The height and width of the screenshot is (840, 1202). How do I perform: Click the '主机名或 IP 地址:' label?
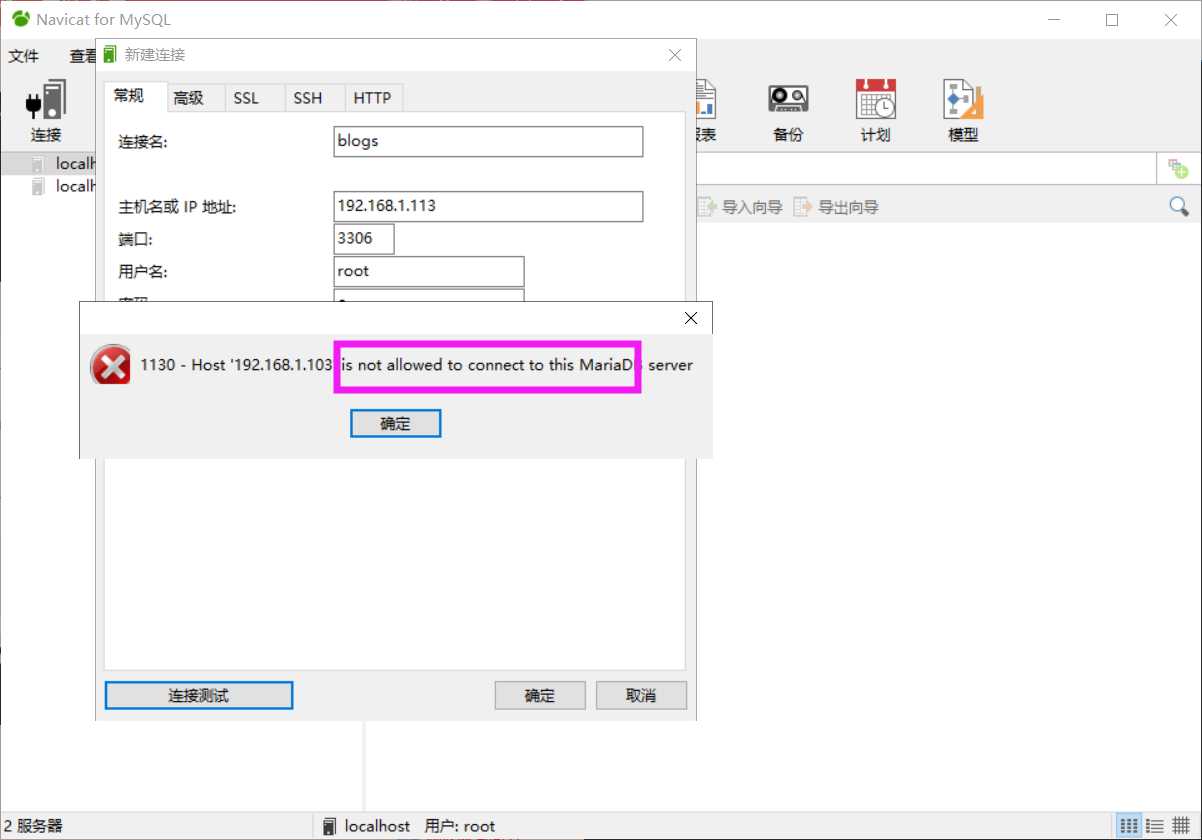tap(177, 207)
